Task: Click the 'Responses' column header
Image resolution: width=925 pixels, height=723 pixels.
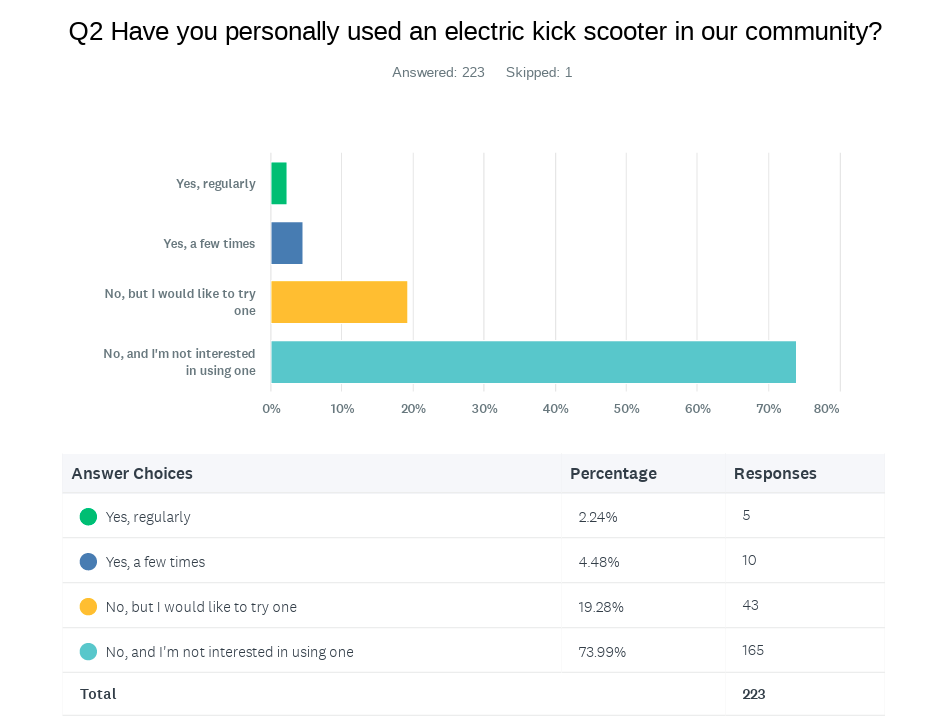Action: pyautogui.click(x=775, y=474)
